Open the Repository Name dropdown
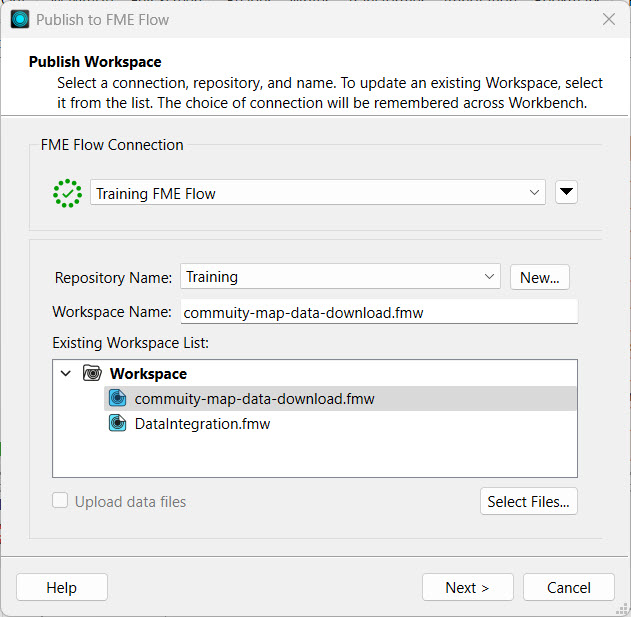The height and width of the screenshot is (617, 631). pos(489,277)
